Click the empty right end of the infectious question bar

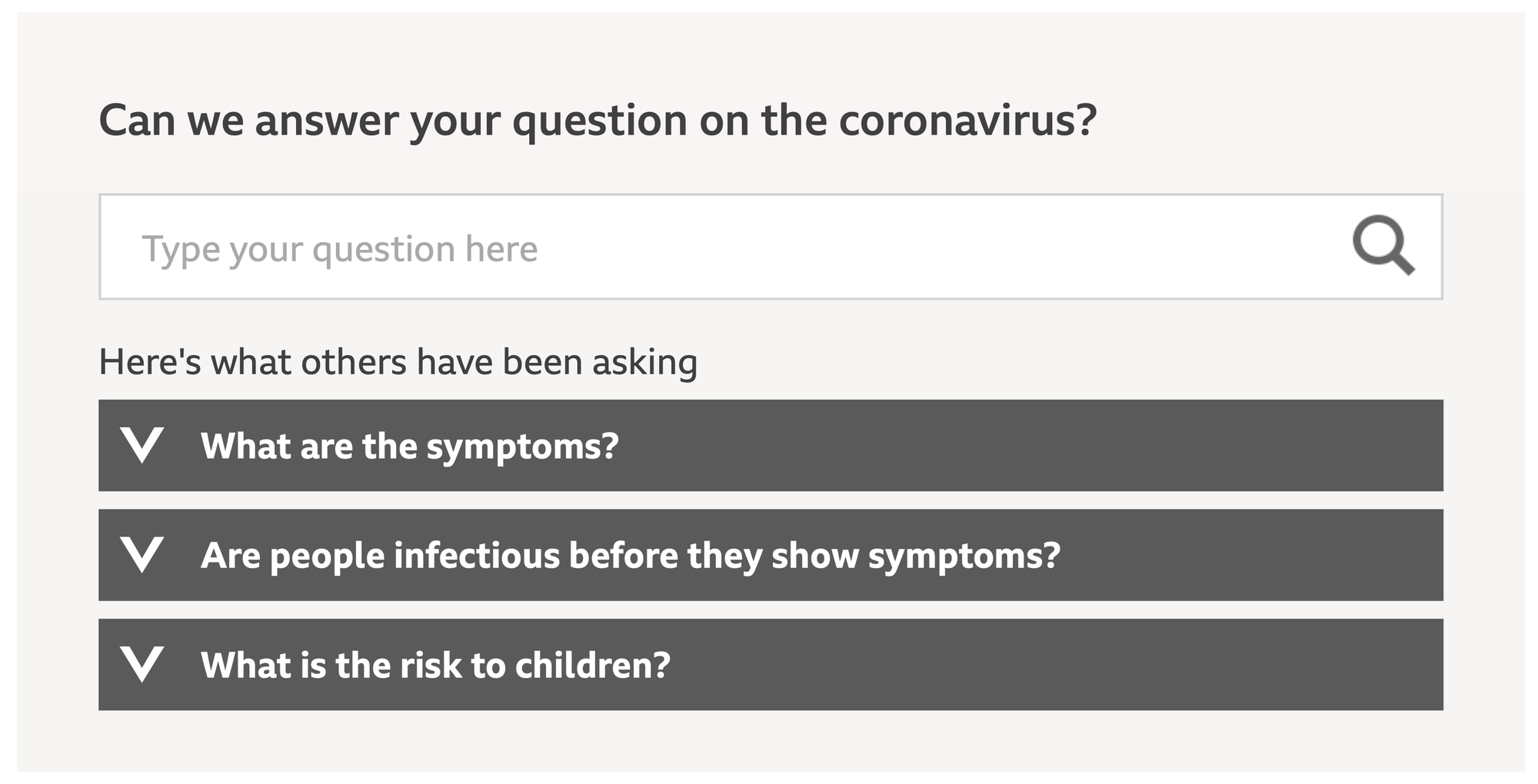[x=1307, y=554]
